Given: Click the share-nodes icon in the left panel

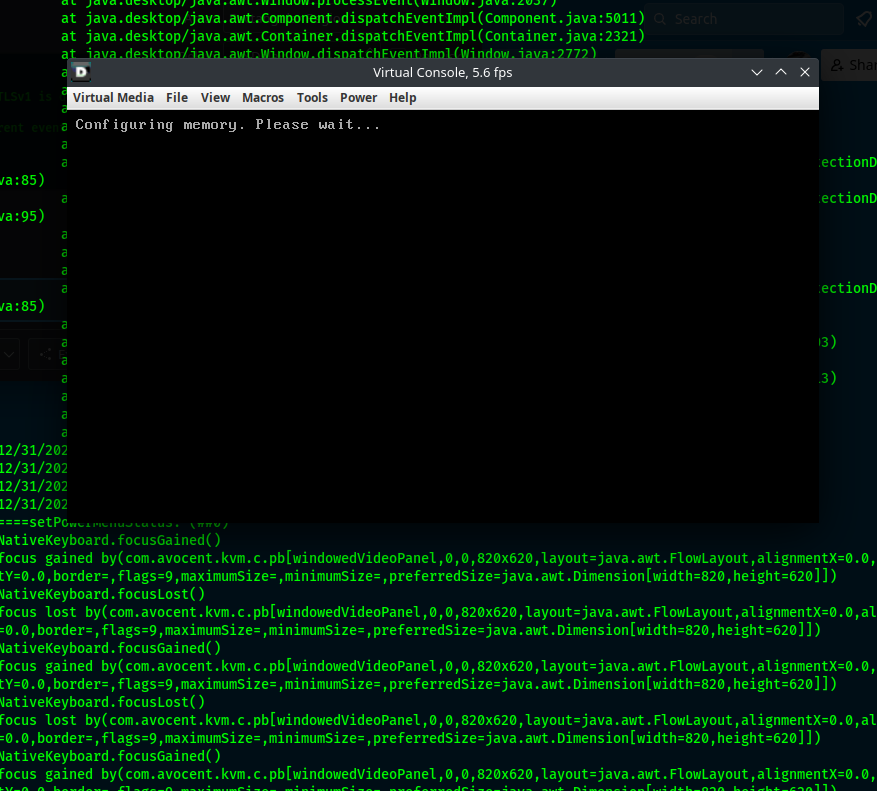Looking at the screenshot, I should pos(46,355).
